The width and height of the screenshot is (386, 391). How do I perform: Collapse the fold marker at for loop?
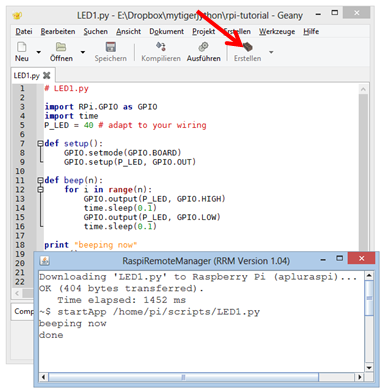(x=40, y=189)
